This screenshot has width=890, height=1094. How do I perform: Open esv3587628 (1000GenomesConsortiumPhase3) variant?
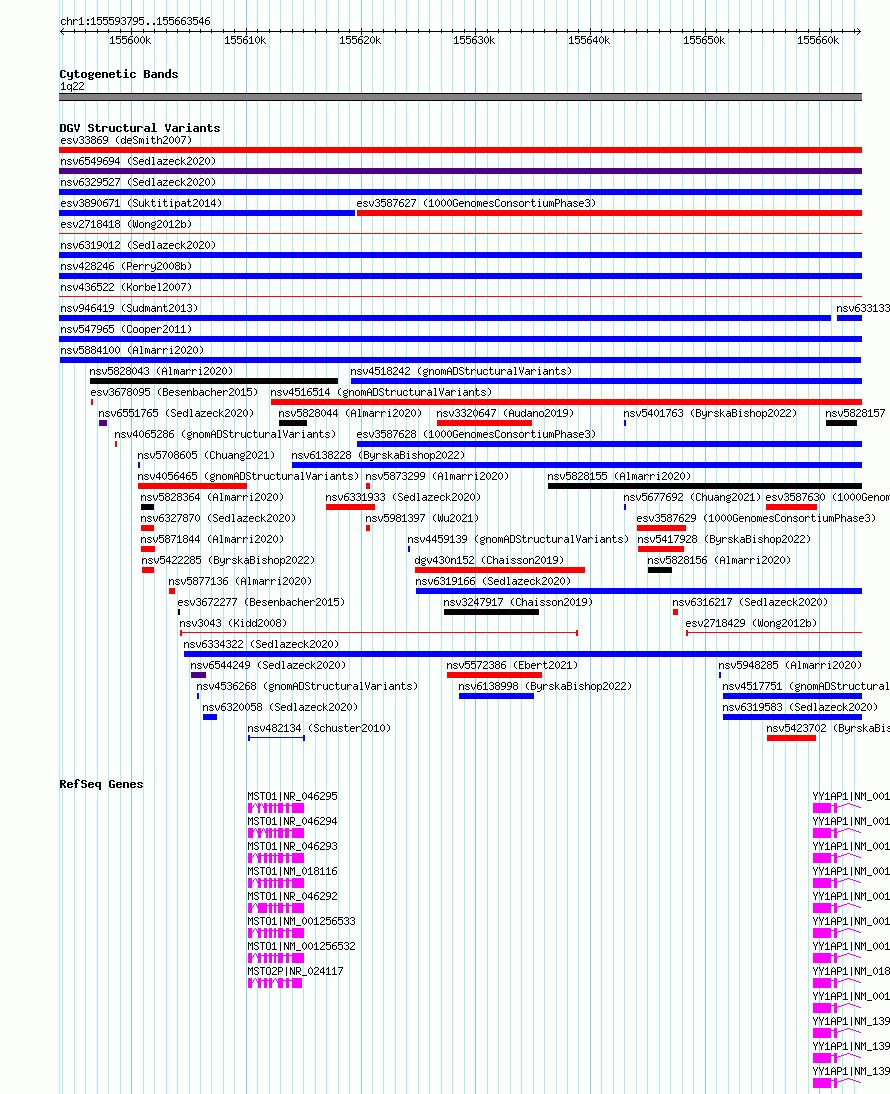pos(609,444)
